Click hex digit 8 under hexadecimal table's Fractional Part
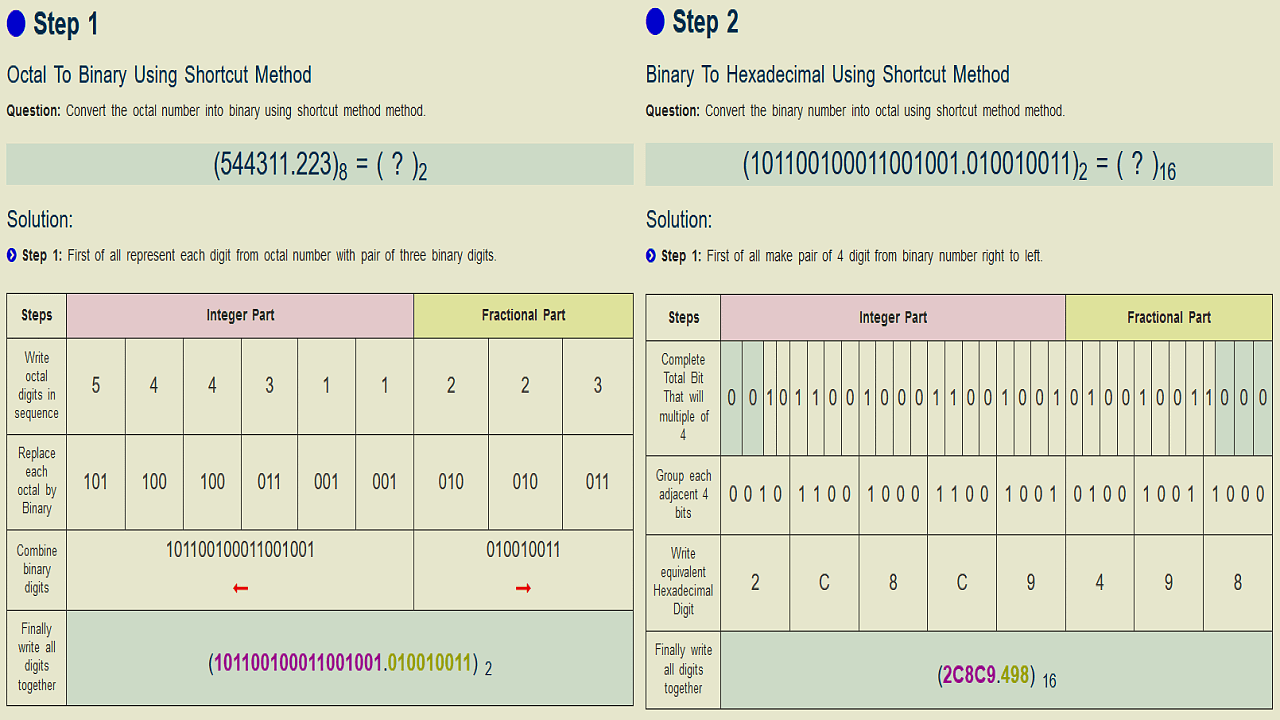Viewport: 1280px width, 720px height. pyautogui.click(x=1237, y=582)
